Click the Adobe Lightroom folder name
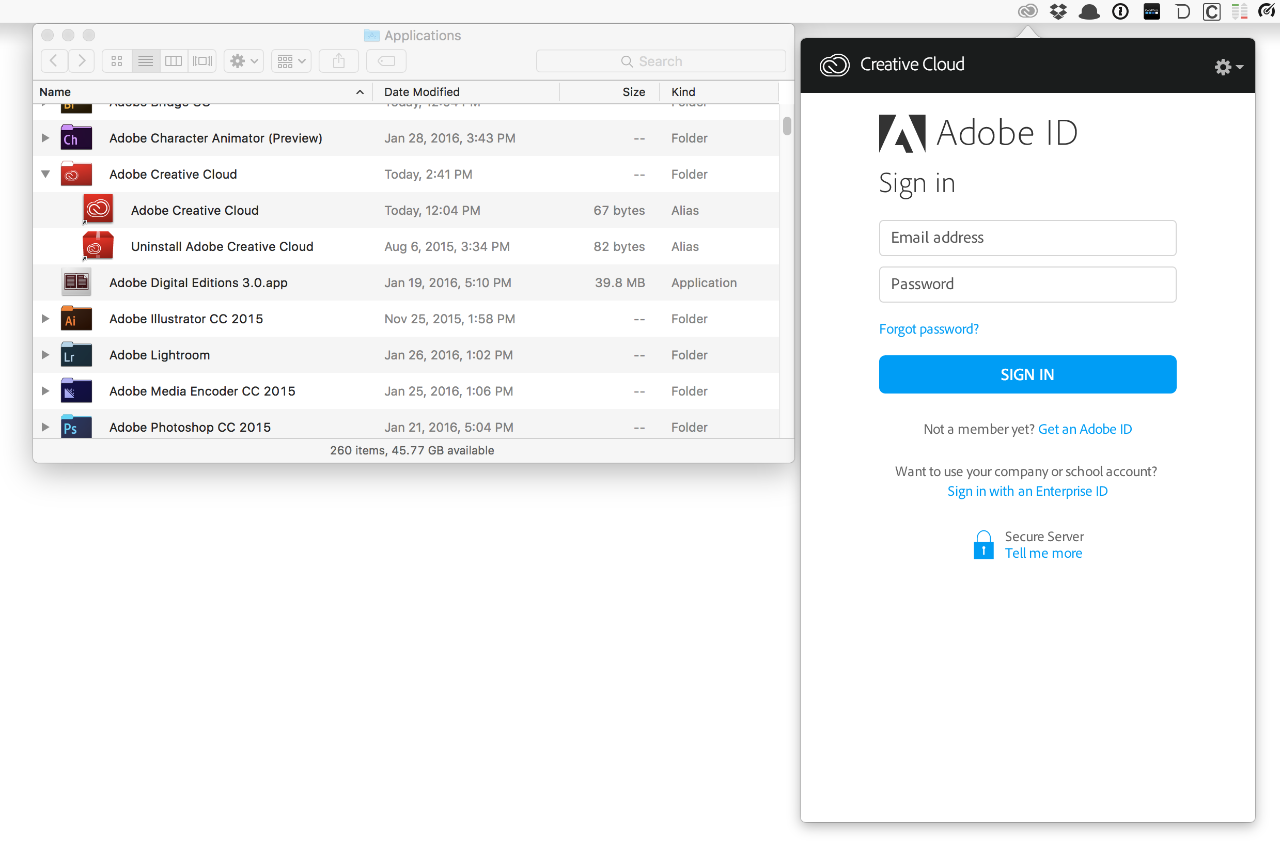 [x=159, y=355]
